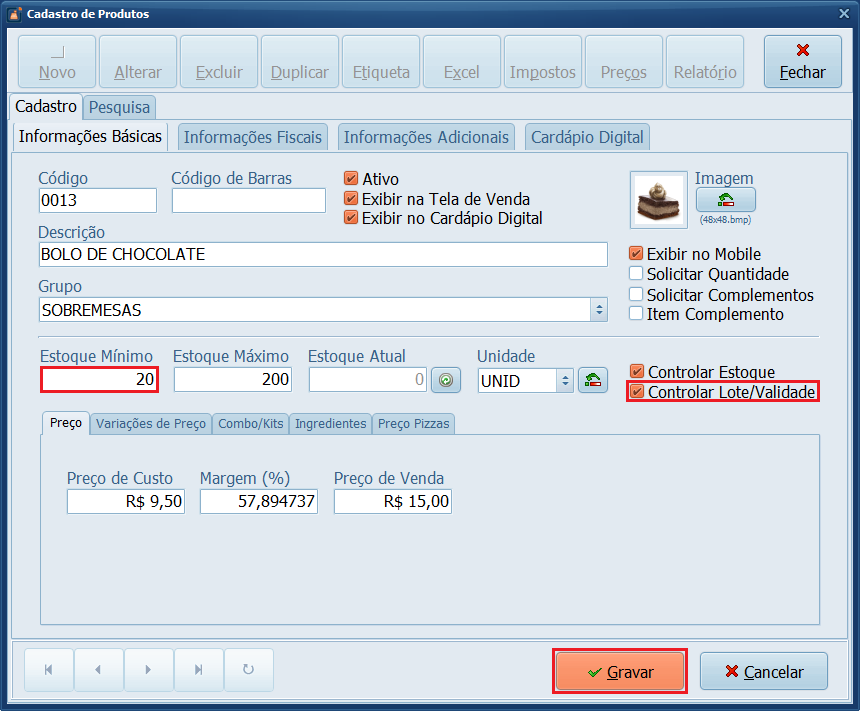Open the Unidade UNID dropdown
This screenshot has height=711, width=860.
[565, 380]
